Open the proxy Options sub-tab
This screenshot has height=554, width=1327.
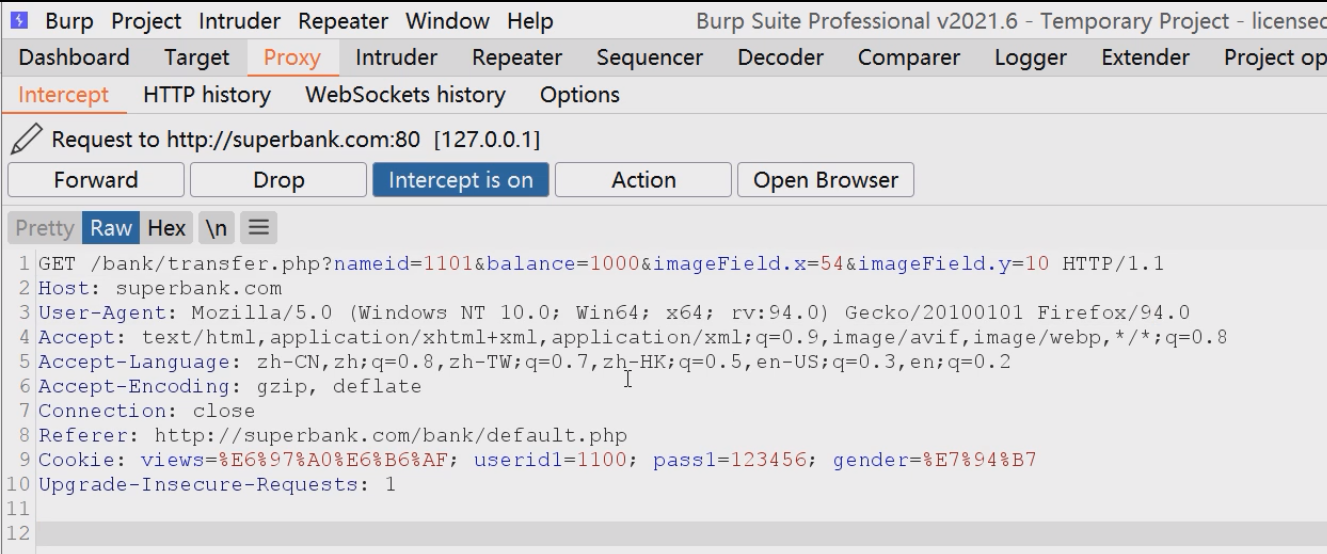click(x=580, y=95)
